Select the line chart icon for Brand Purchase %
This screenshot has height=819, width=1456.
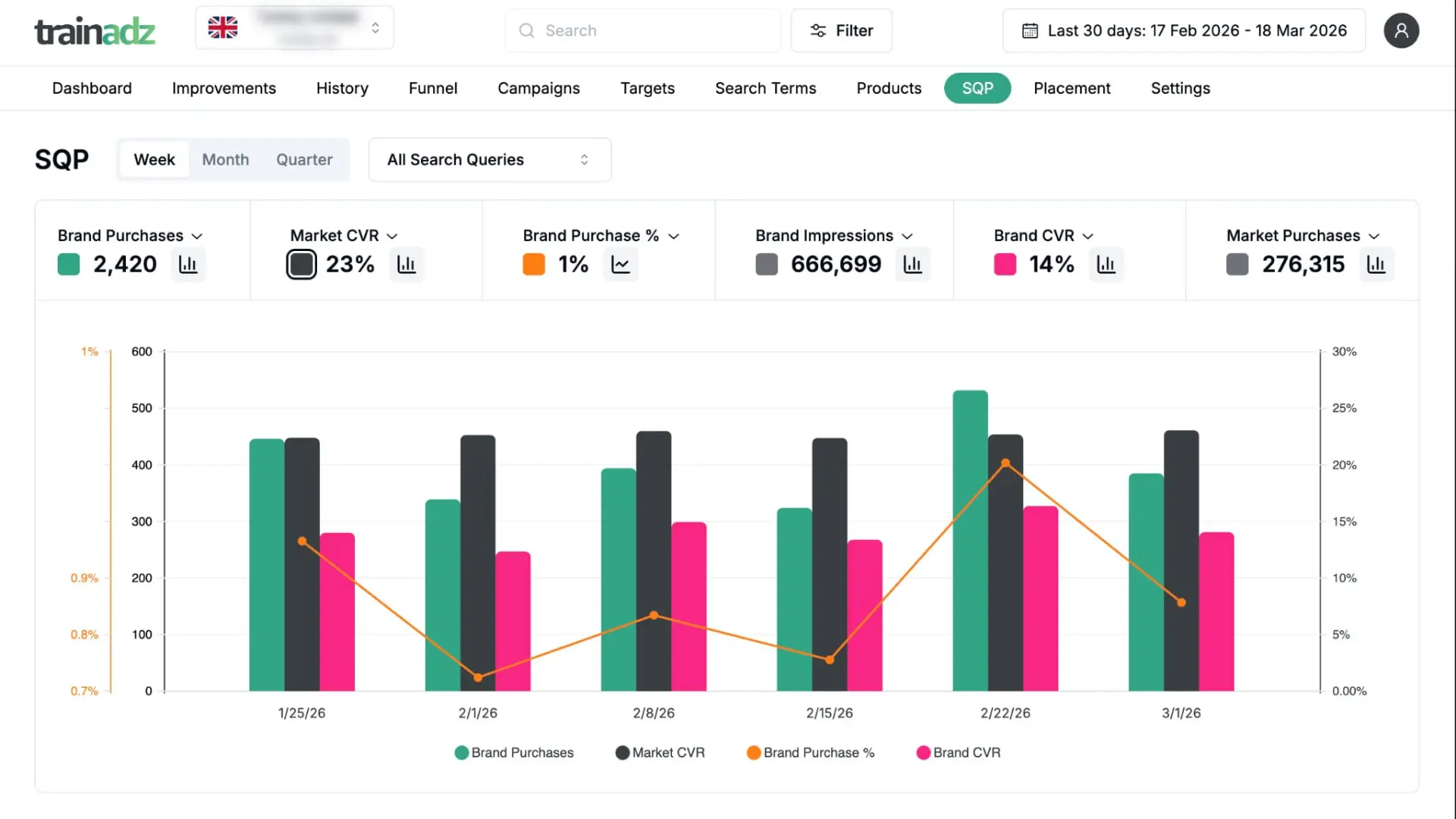[620, 264]
